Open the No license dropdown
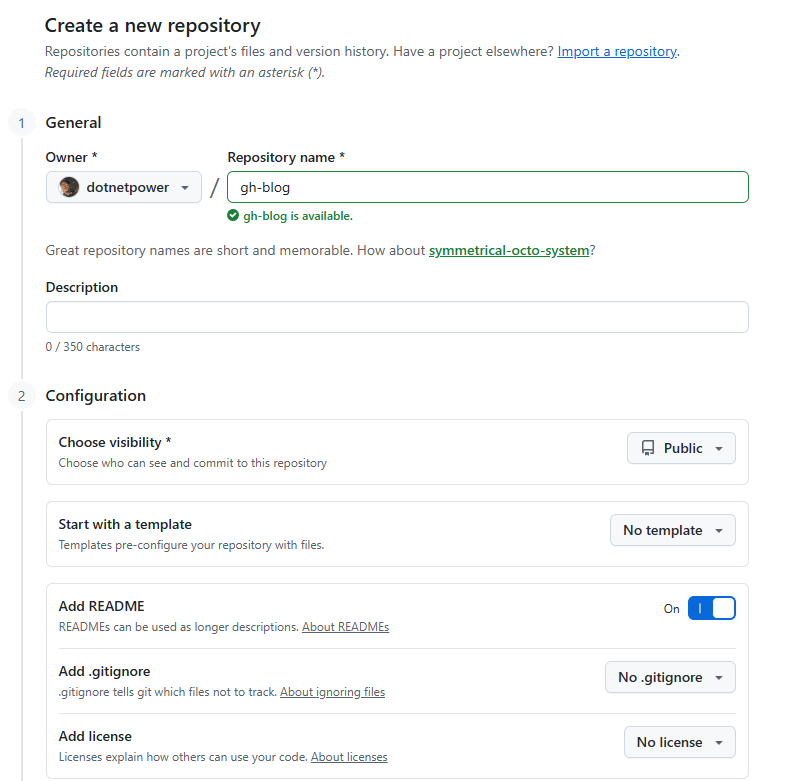Image resolution: width=786 pixels, height=781 pixels. coord(679,742)
